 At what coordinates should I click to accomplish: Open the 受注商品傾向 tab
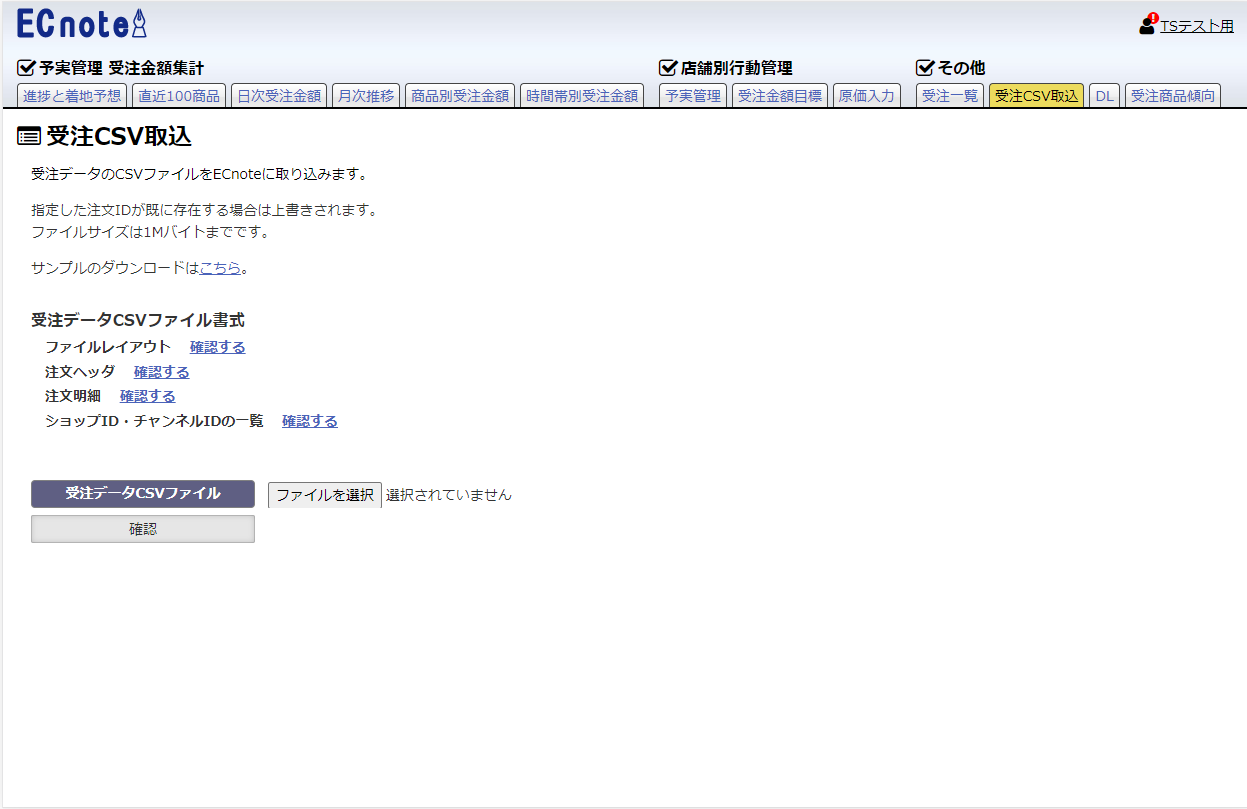pyautogui.click(x=1172, y=96)
